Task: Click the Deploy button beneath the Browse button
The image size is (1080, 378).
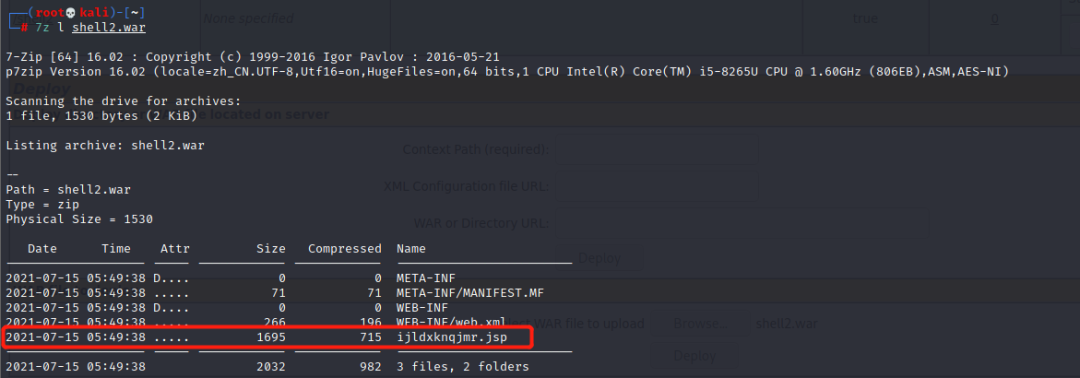Action: point(694,356)
